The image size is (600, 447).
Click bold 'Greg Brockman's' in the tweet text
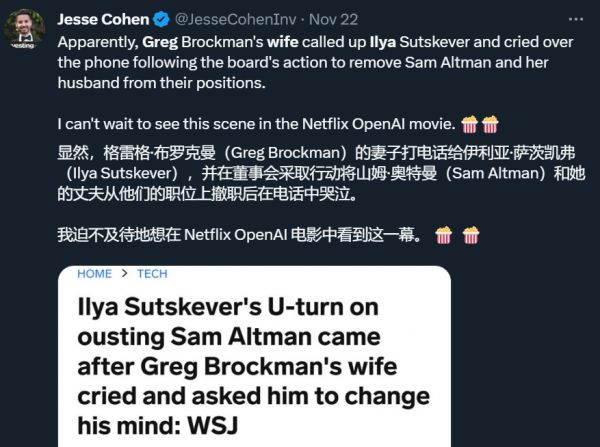point(204,43)
